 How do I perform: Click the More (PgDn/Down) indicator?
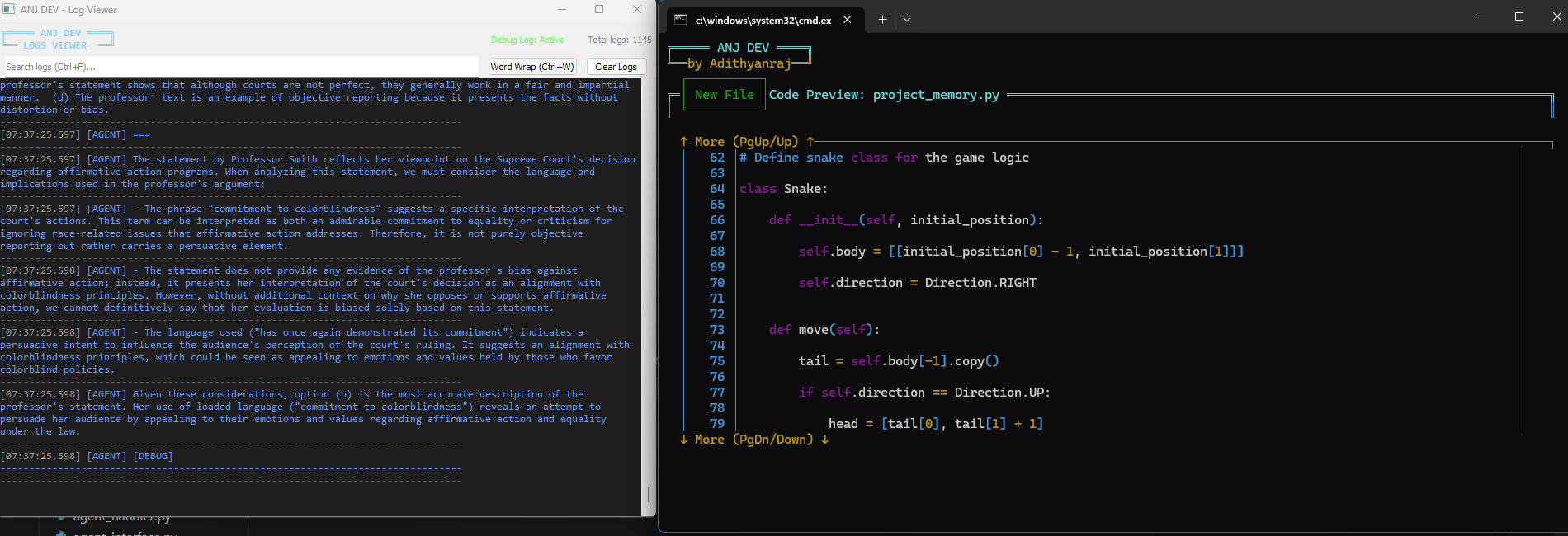pos(754,440)
